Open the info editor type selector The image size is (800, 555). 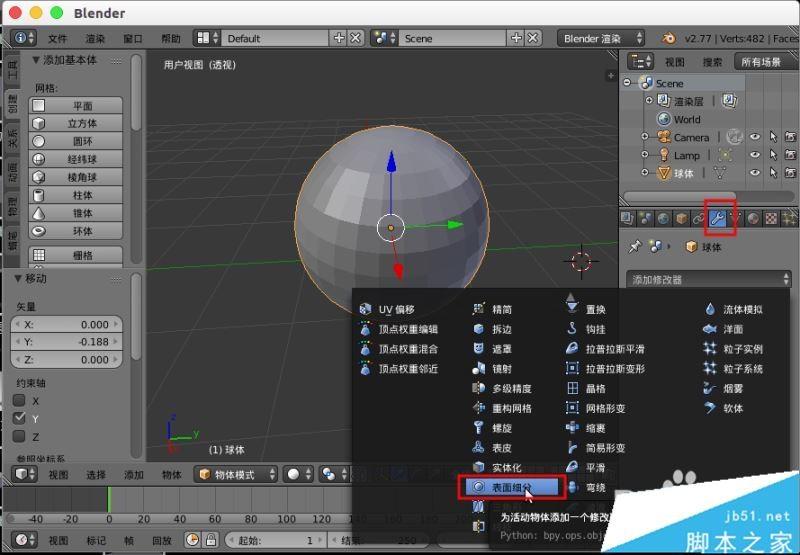[23, 38]
